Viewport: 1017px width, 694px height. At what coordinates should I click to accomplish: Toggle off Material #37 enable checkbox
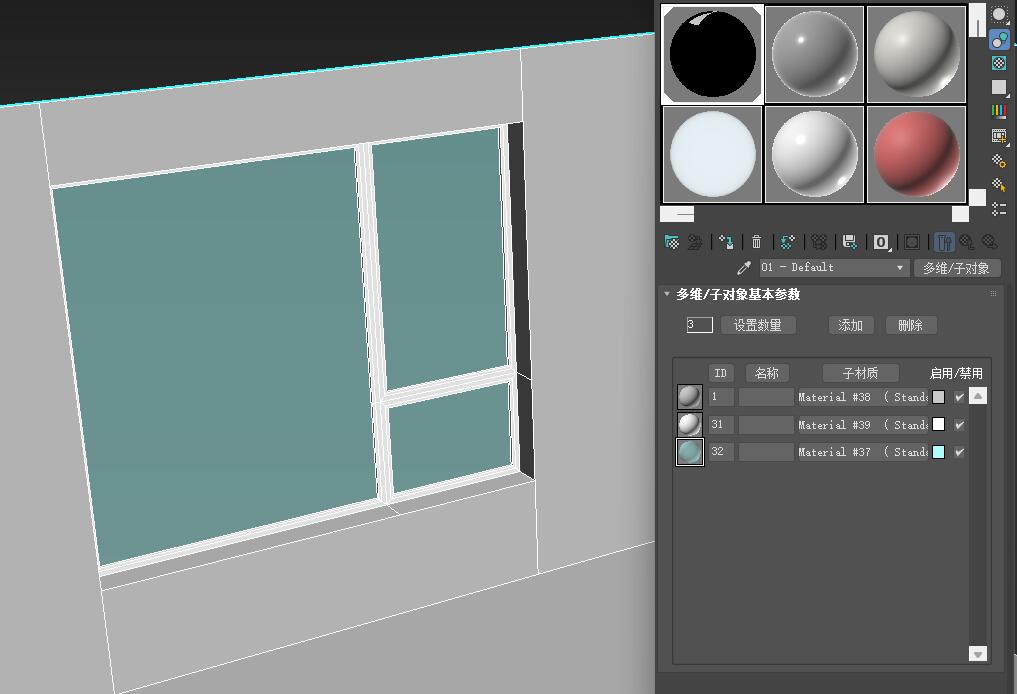[959, 452]
